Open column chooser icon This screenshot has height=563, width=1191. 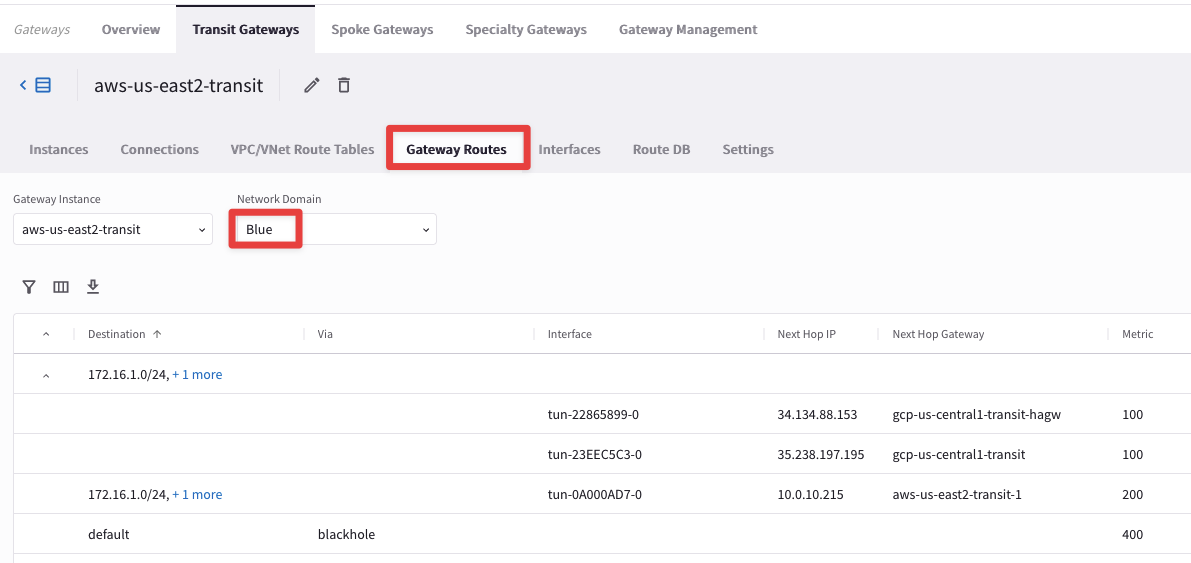(61, 287)
